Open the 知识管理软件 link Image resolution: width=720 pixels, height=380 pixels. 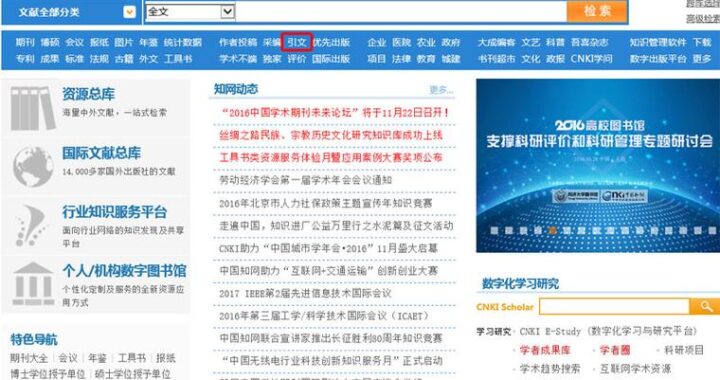tap(658, 43)
